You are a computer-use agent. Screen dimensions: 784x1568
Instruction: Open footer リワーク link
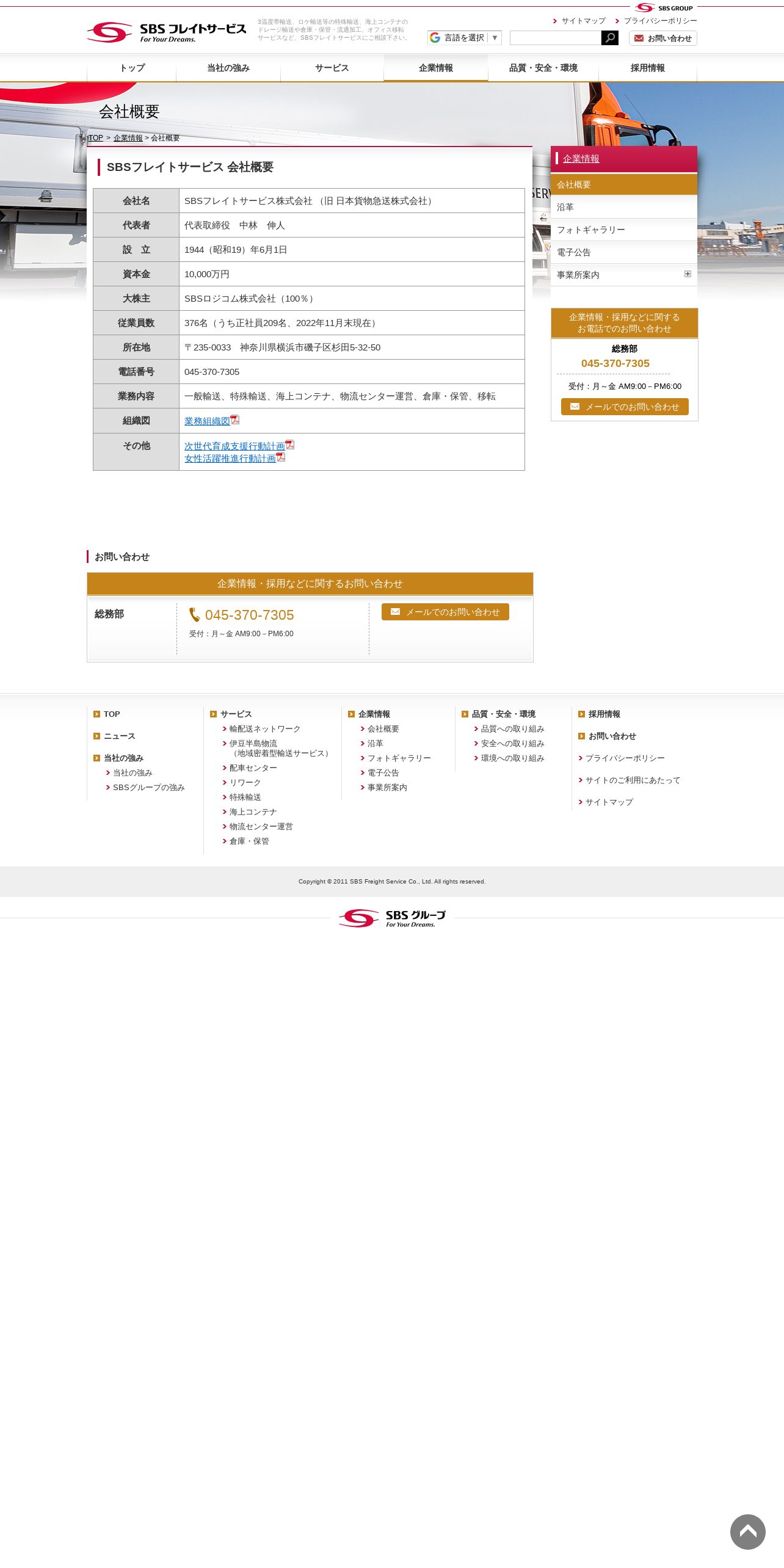[245, 782]
